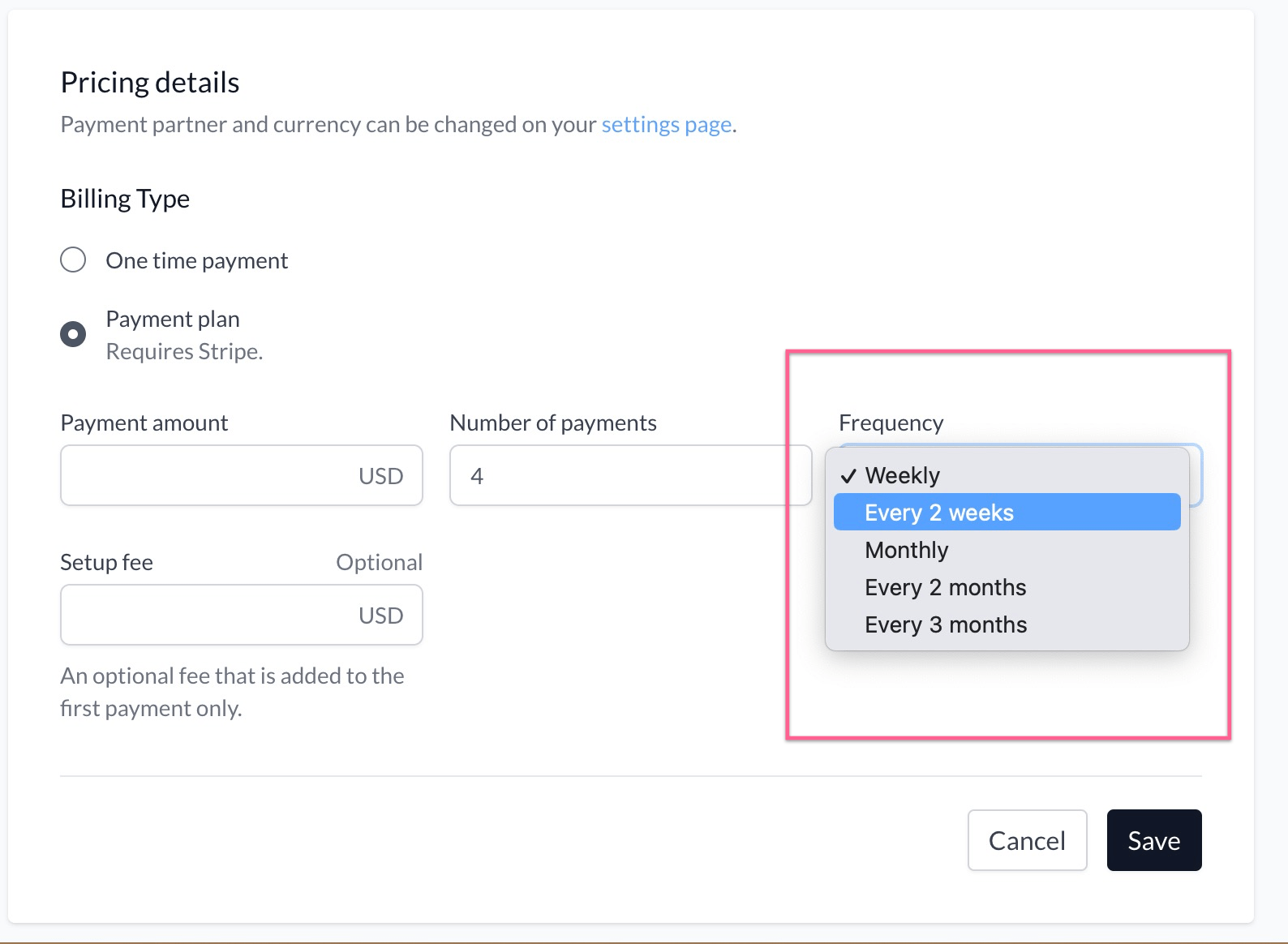Pick Every 2 months payment frequency

[945, 586]
